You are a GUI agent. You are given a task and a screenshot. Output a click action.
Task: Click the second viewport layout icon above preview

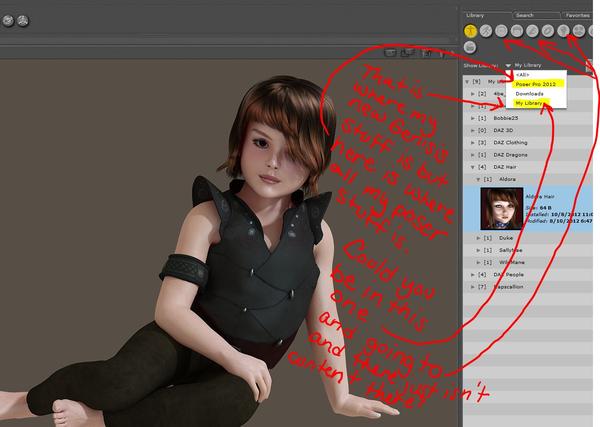pyautogui.click(x=408, y=52)
